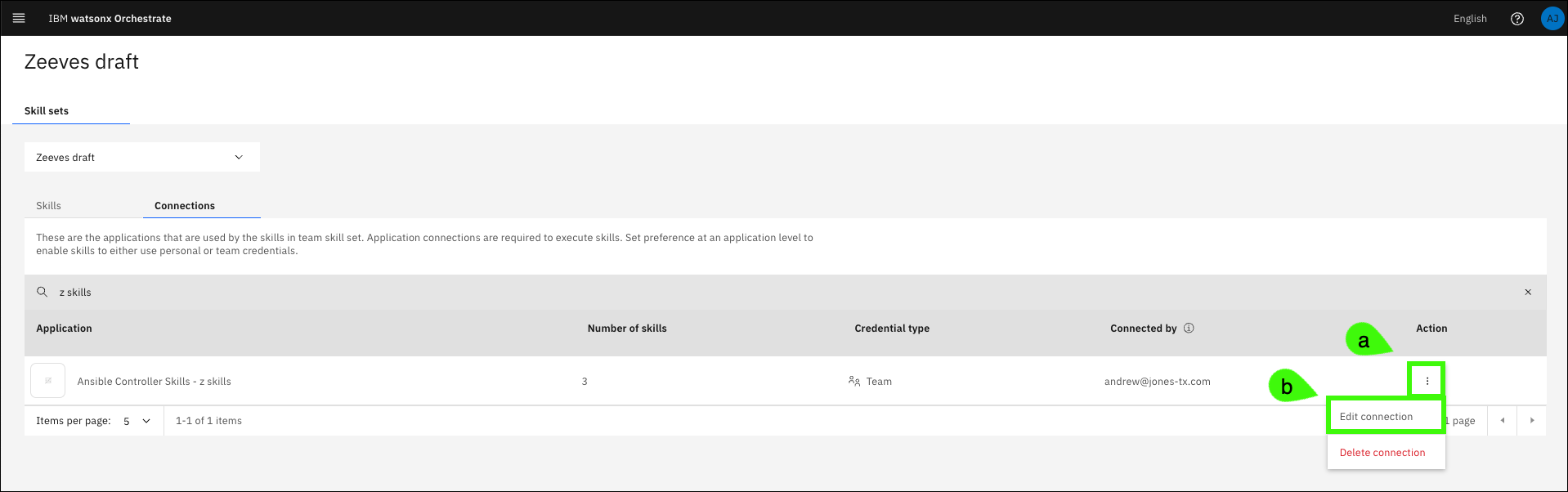Choose Delete connection from the menu
1568x492 pixels.
(x=1382, y=453)
